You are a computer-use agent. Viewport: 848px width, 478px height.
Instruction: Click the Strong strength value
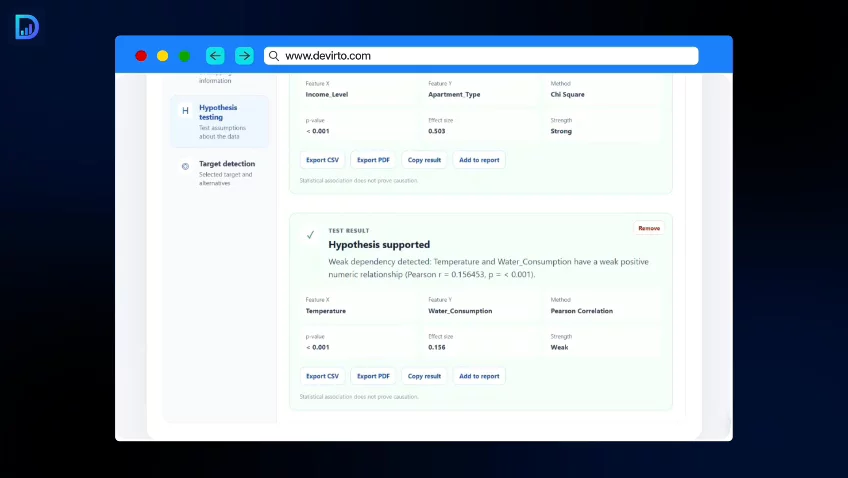pyautogui.click(x=561, y=131)
